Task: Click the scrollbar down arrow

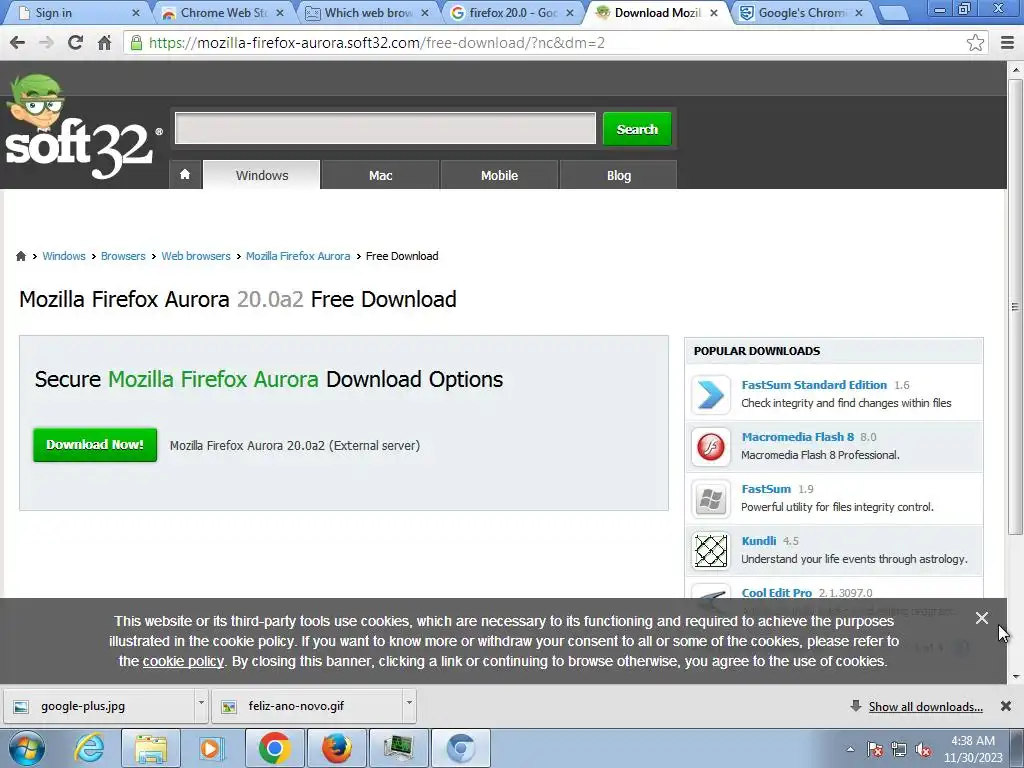Action: [x=1015, y=677]
